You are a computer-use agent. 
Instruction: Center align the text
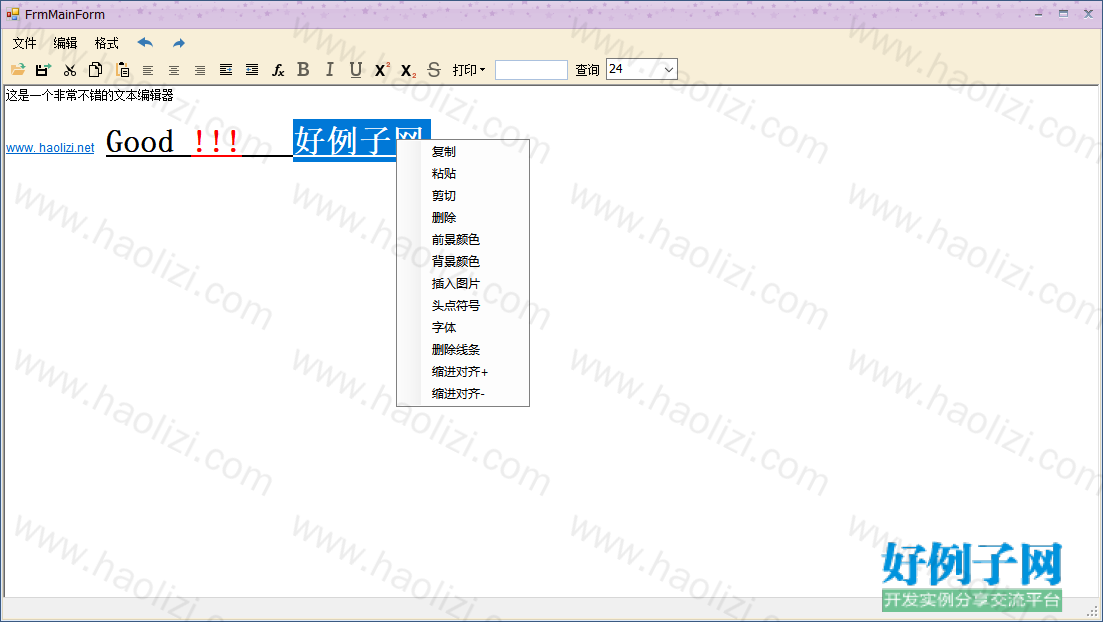coord(174,70)
